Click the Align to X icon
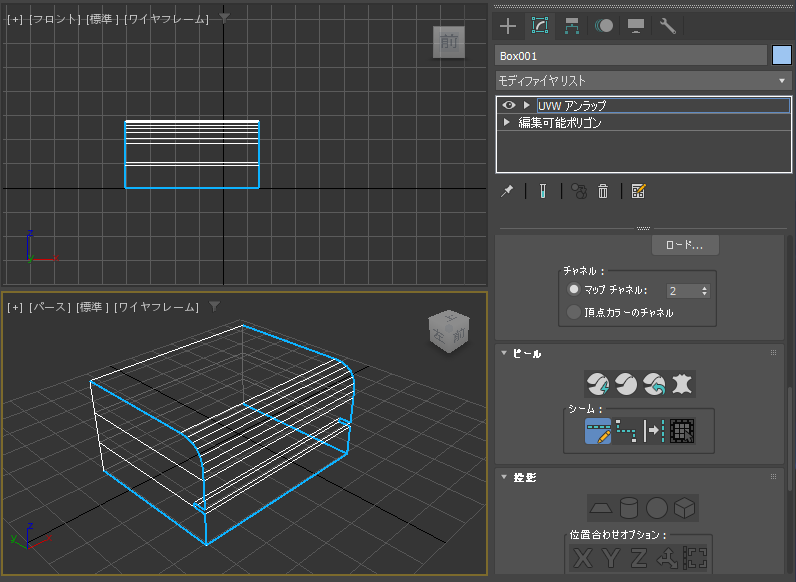Viewport: 796px width, 582px height. 583,558
